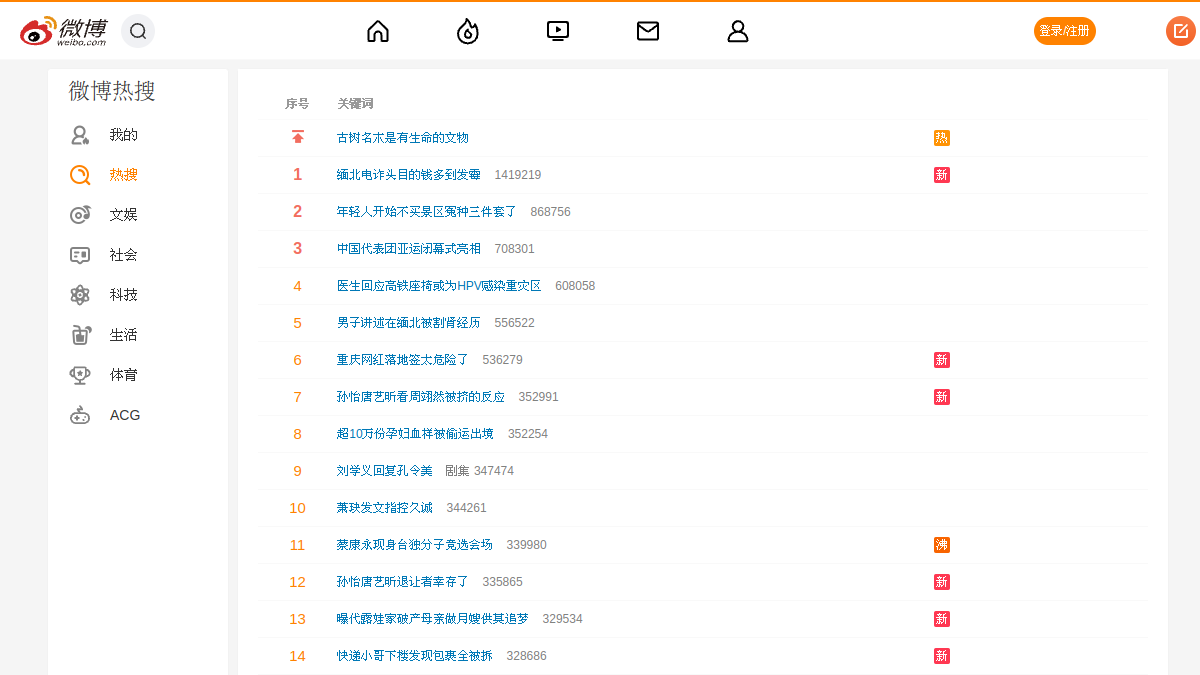Image resolution: width=1200 pixels, height=675 pixels.
Task: Click rank number 3
Action: [x=297, y=249]
